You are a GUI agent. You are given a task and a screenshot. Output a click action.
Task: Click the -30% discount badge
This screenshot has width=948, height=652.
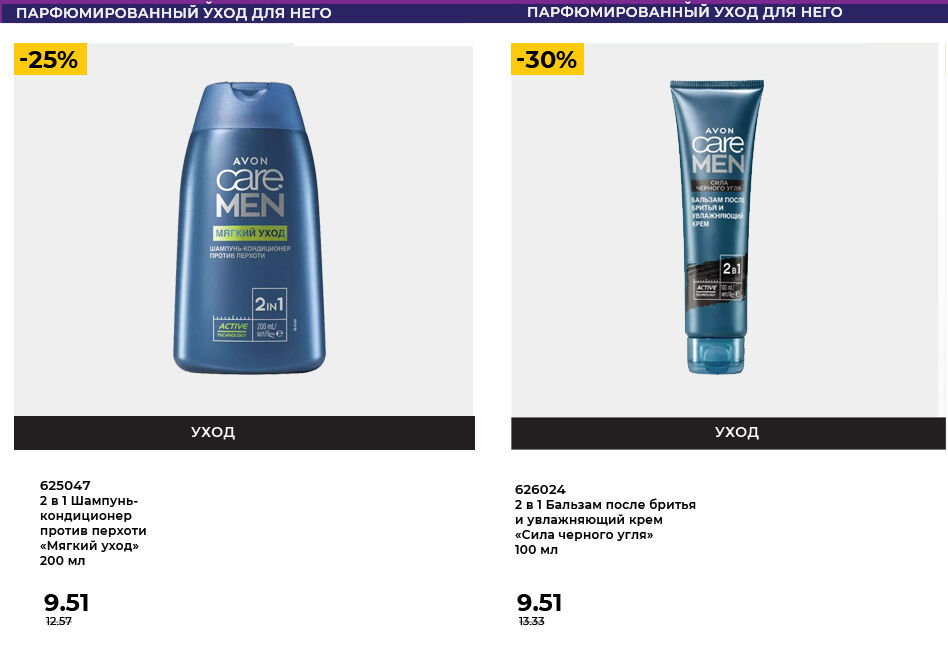[x=547, y=59]
